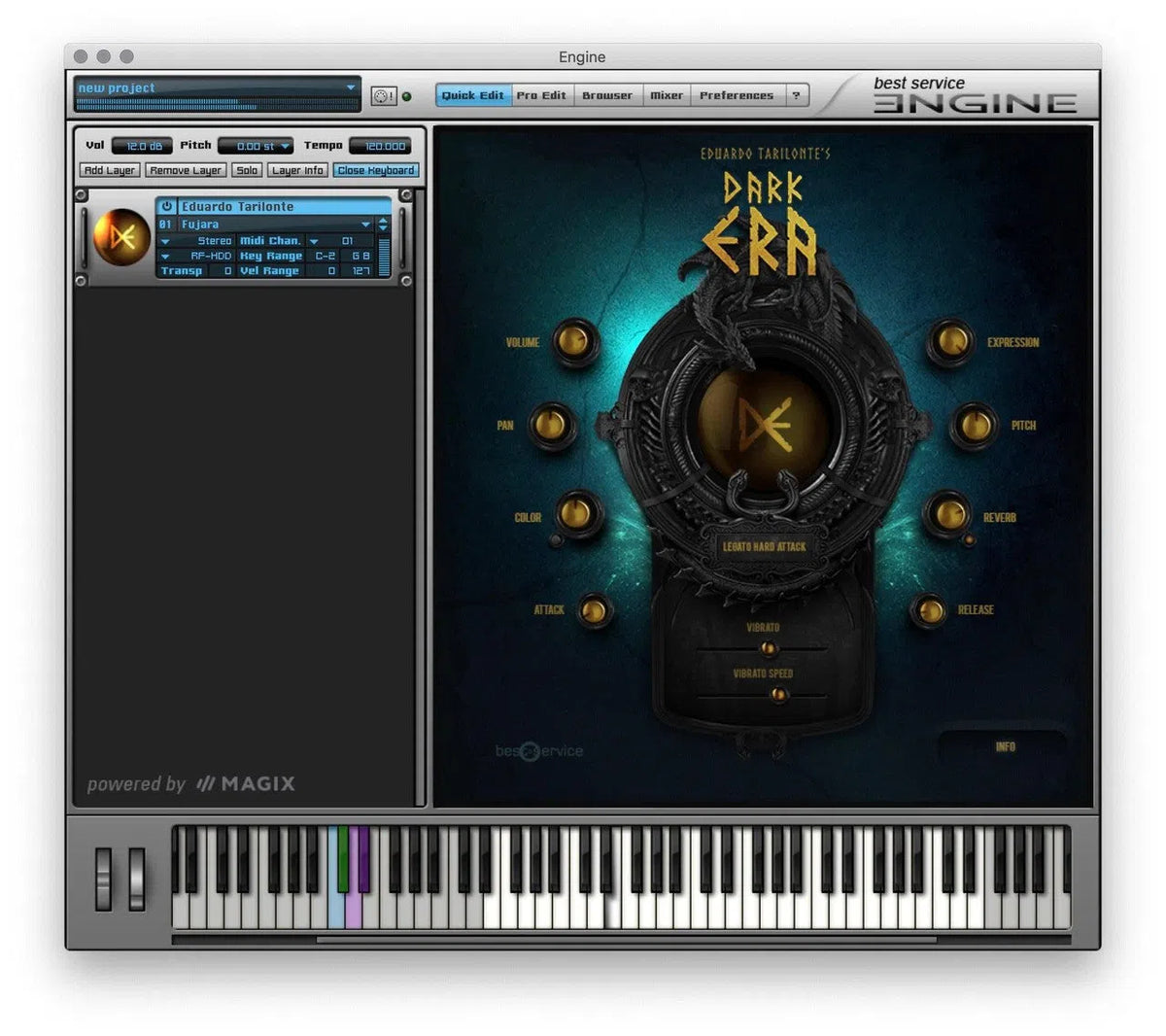Click the Release knob

click(x=930, y=610)
